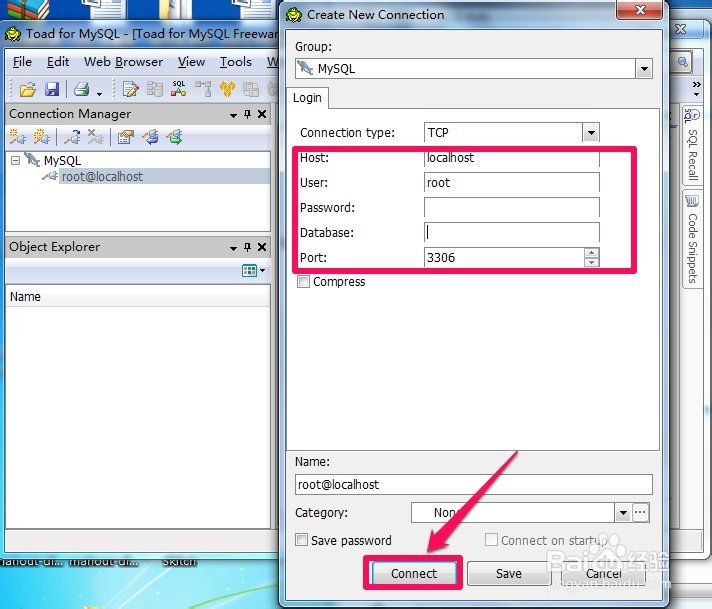Open the SQL Editor pencil icon
This screenshot has width=712, height=609.
click(x=131, y=89)
